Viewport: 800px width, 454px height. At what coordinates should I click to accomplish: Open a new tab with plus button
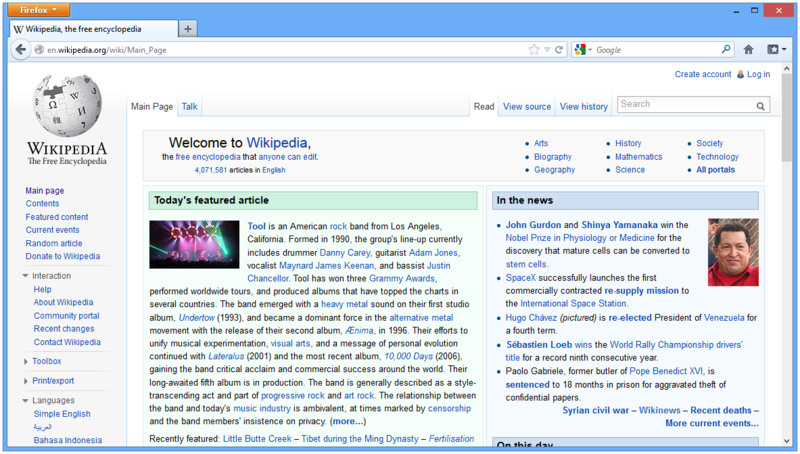pyautogui.click(x=188, y=29)
